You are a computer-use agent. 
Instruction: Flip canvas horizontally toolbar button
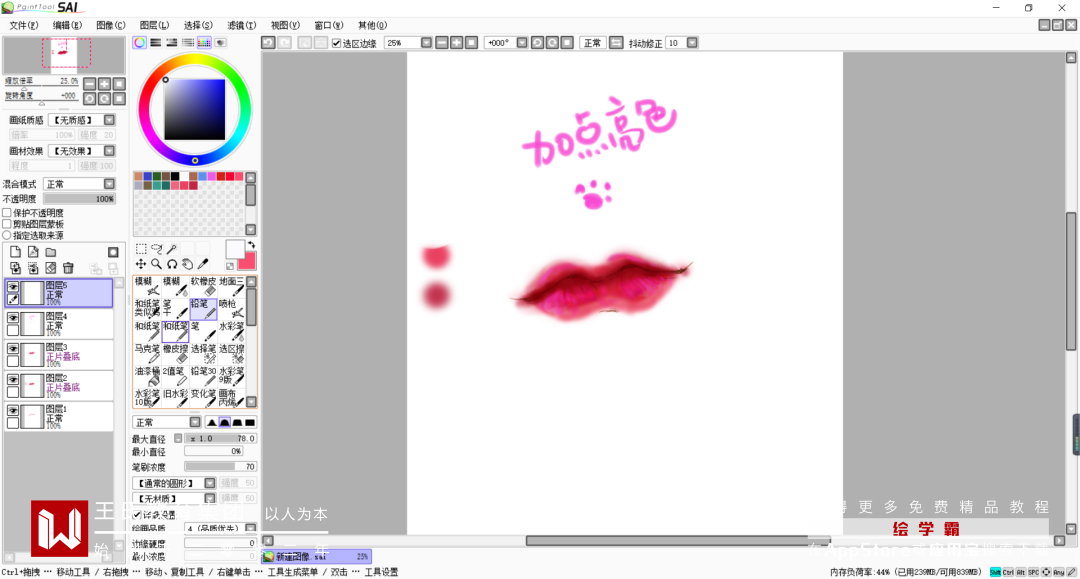tap(616, 43)
